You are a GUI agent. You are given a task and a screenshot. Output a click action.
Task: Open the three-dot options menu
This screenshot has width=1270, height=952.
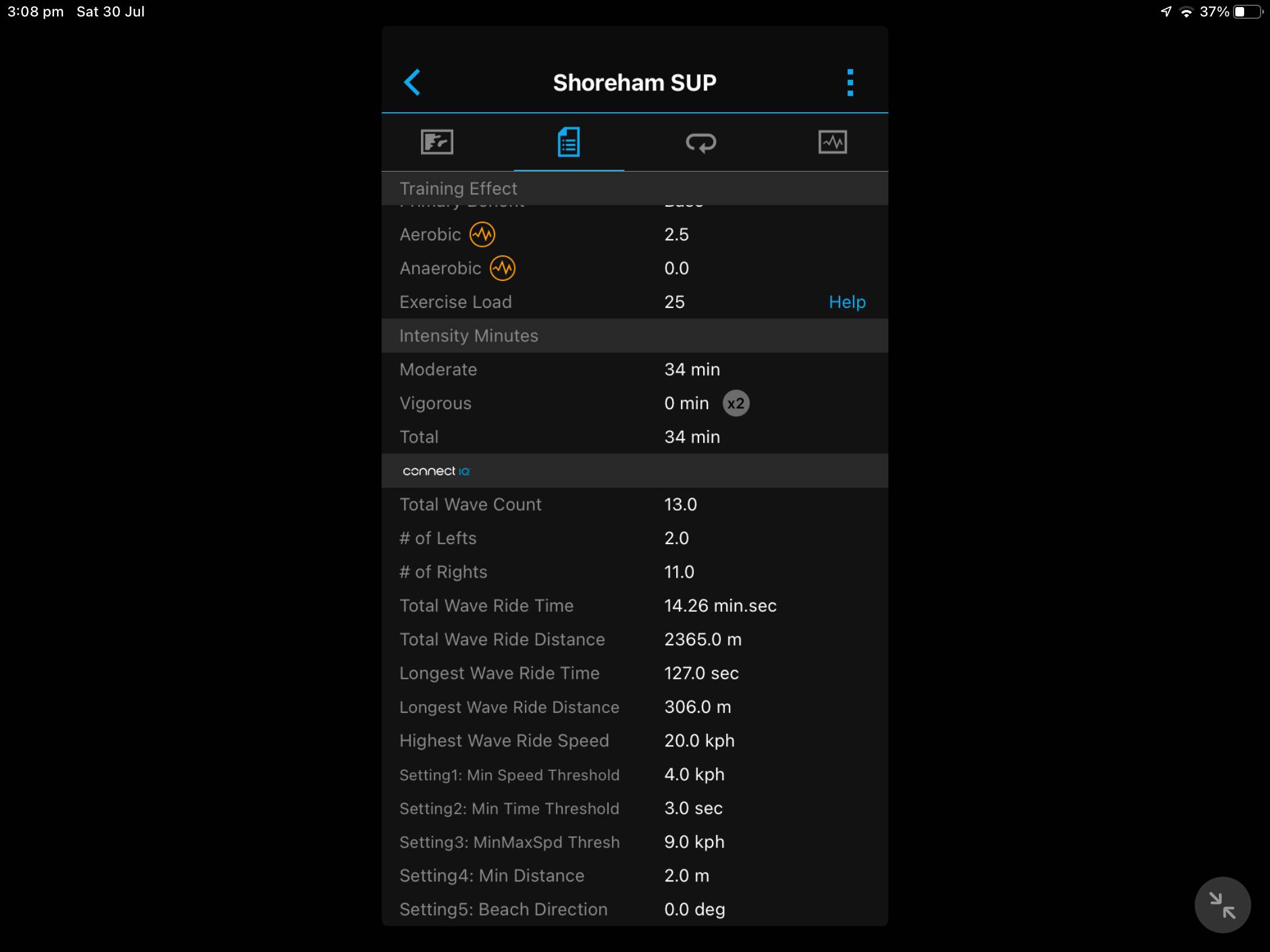(850, 82)
